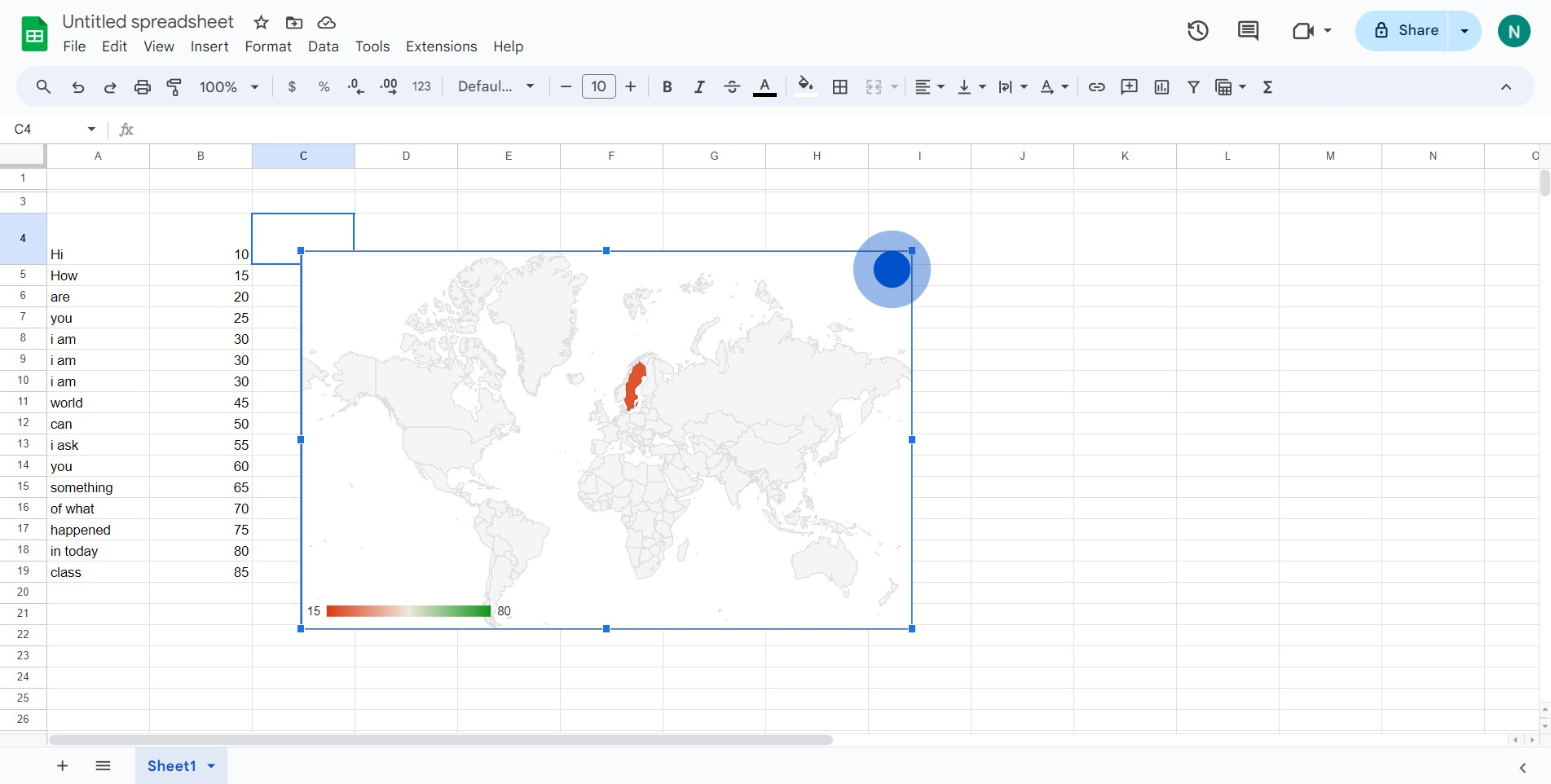This screenshot has height=784, width=1551.
Task: Click the Print icon
Action: point(143,86)
